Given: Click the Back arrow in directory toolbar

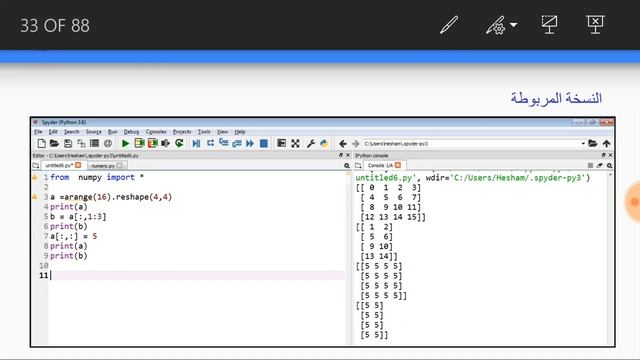Looking at the screenshot, I should 343,143.
